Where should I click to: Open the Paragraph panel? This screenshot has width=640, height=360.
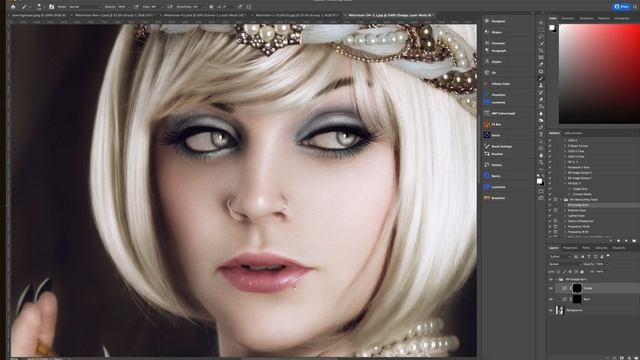pos(496,51)
